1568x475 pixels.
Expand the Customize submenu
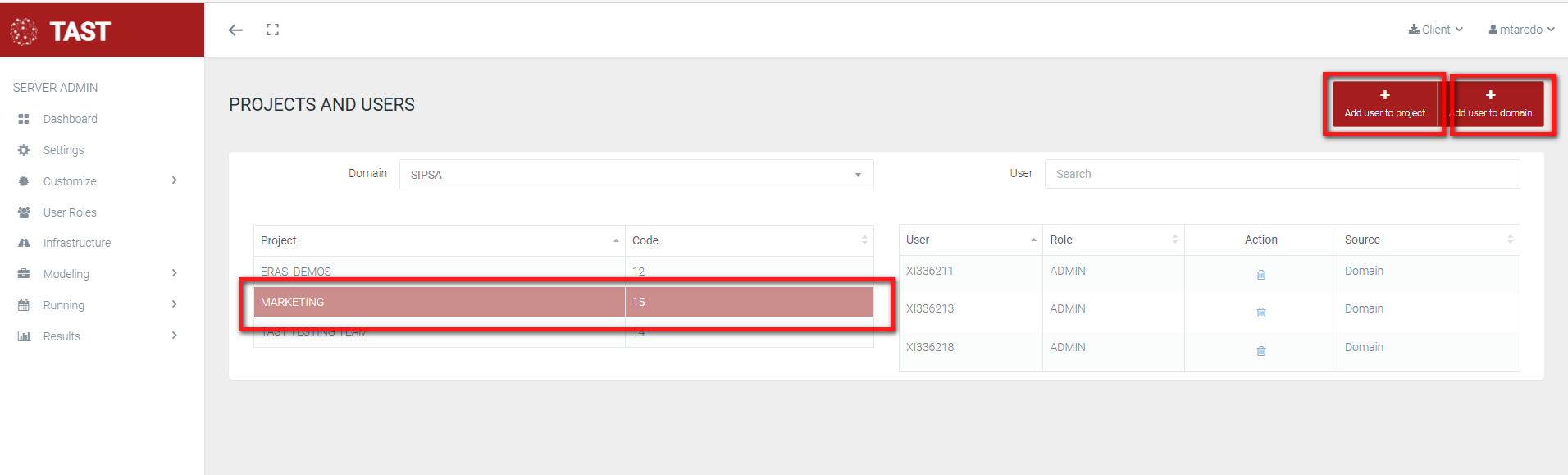174,180
